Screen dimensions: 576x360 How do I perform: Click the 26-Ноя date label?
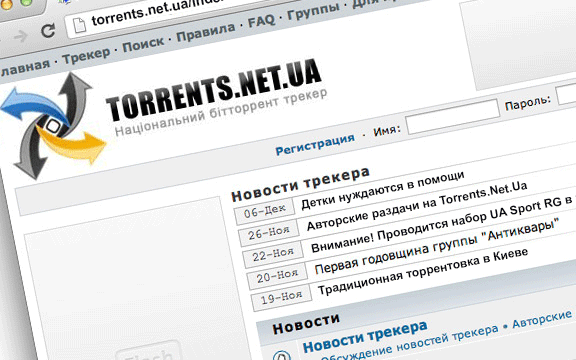pos(269,233)
